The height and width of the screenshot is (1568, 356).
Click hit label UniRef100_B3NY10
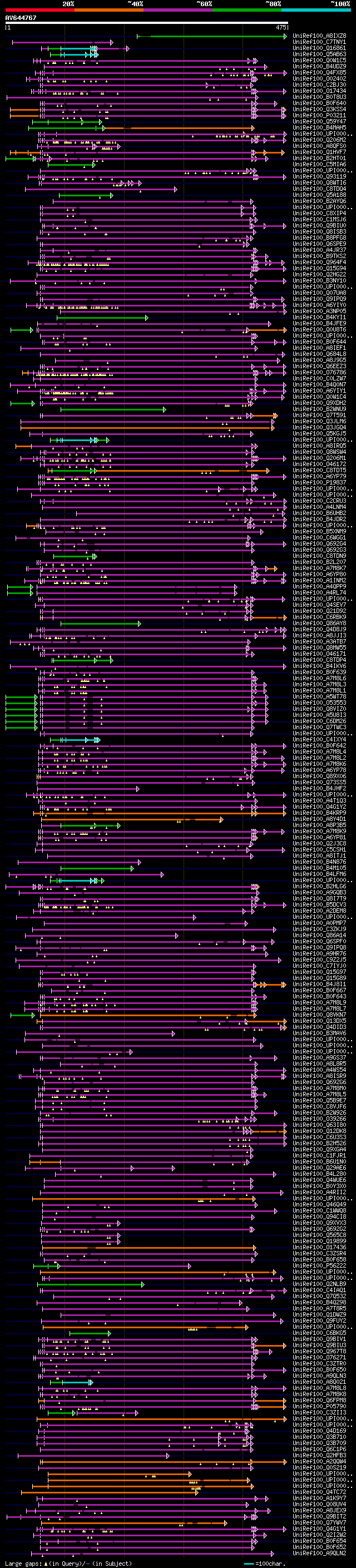point(319,280)
